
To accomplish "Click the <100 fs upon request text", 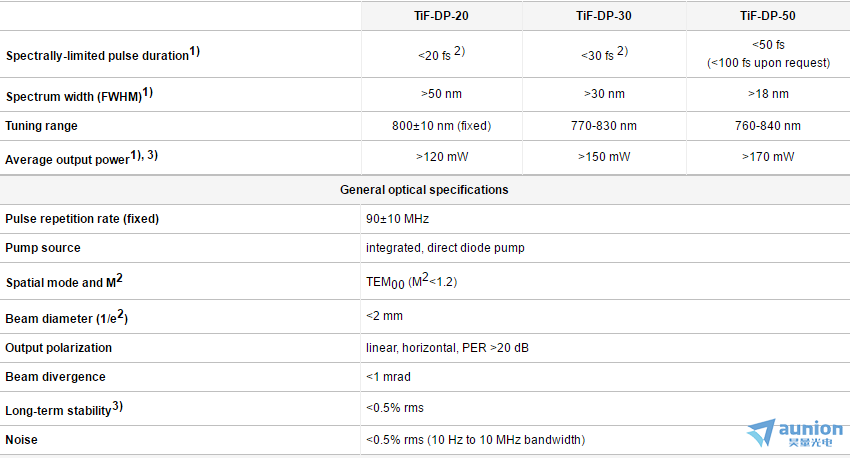I will click(768, 63).
